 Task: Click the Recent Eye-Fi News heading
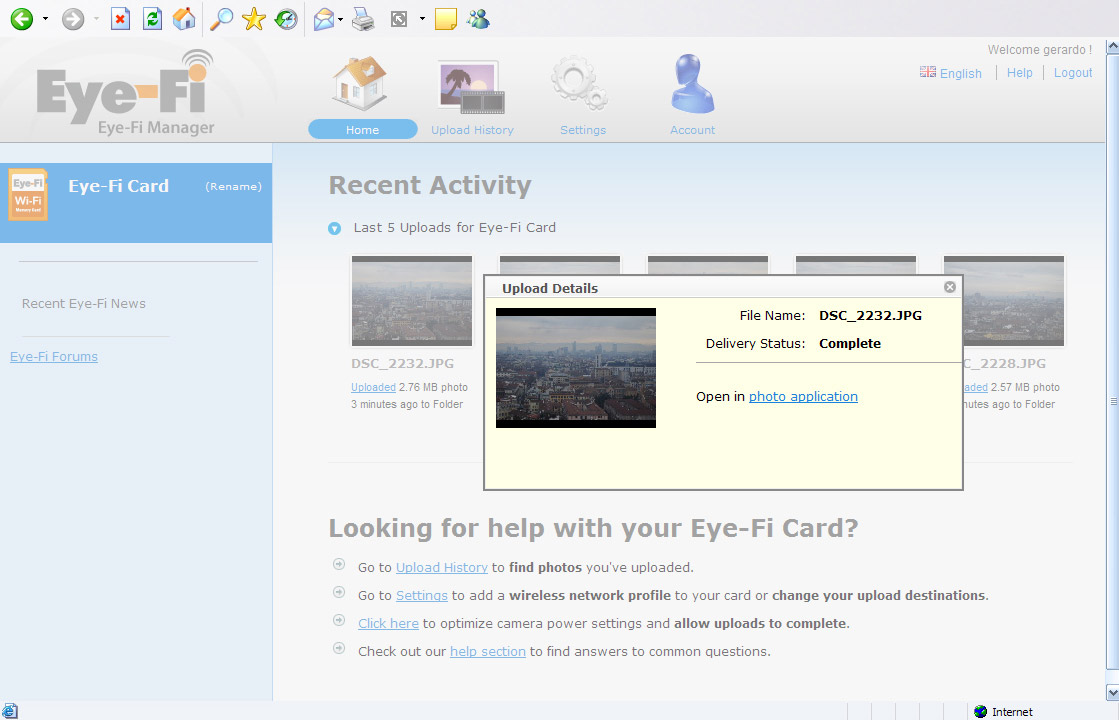(x=83, y=304)
